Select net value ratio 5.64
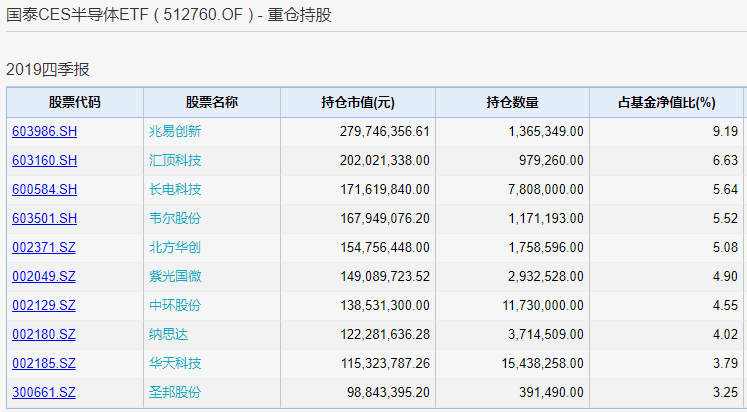 click(725, 190)
